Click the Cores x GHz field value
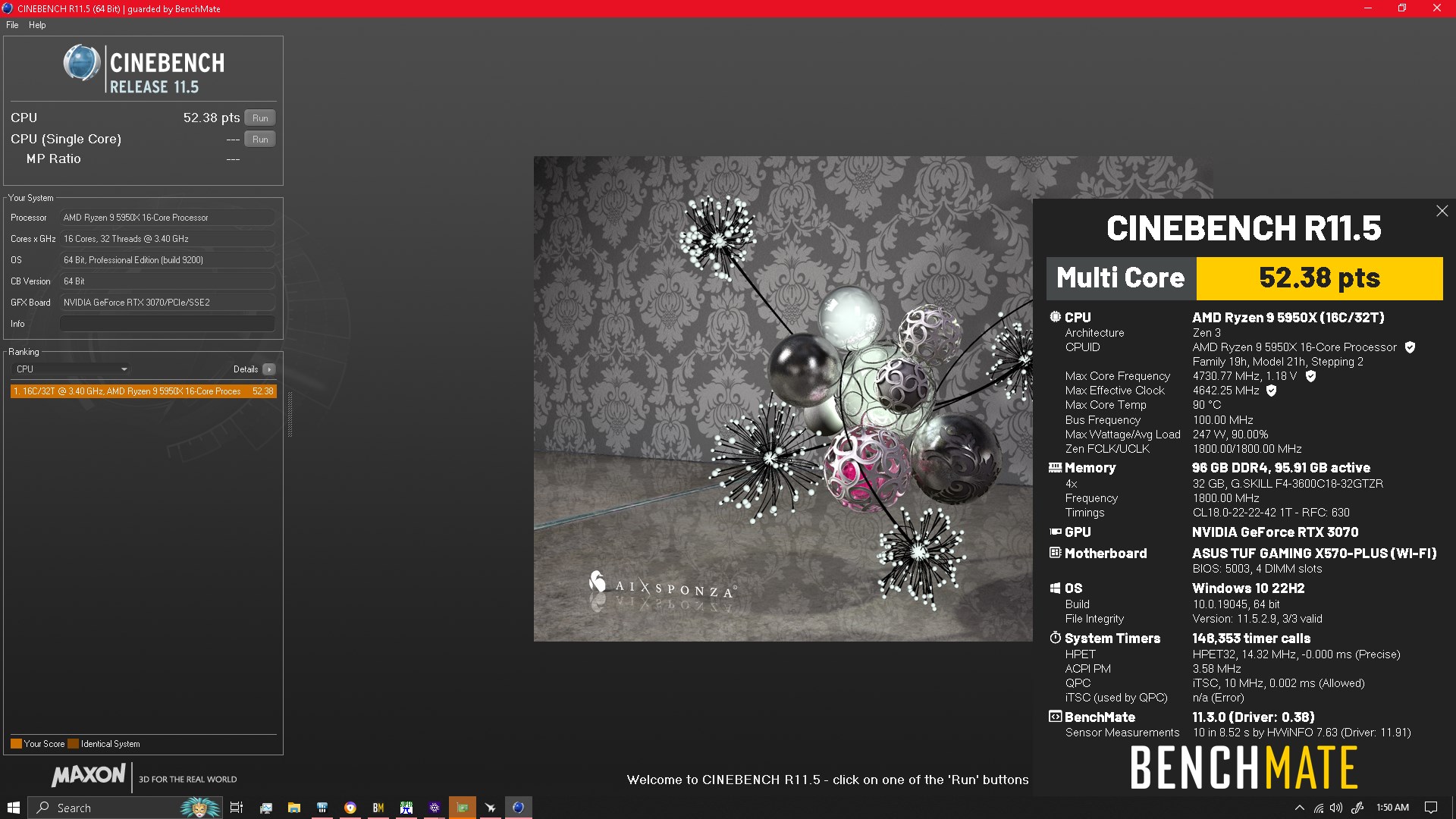 point(167,239)
